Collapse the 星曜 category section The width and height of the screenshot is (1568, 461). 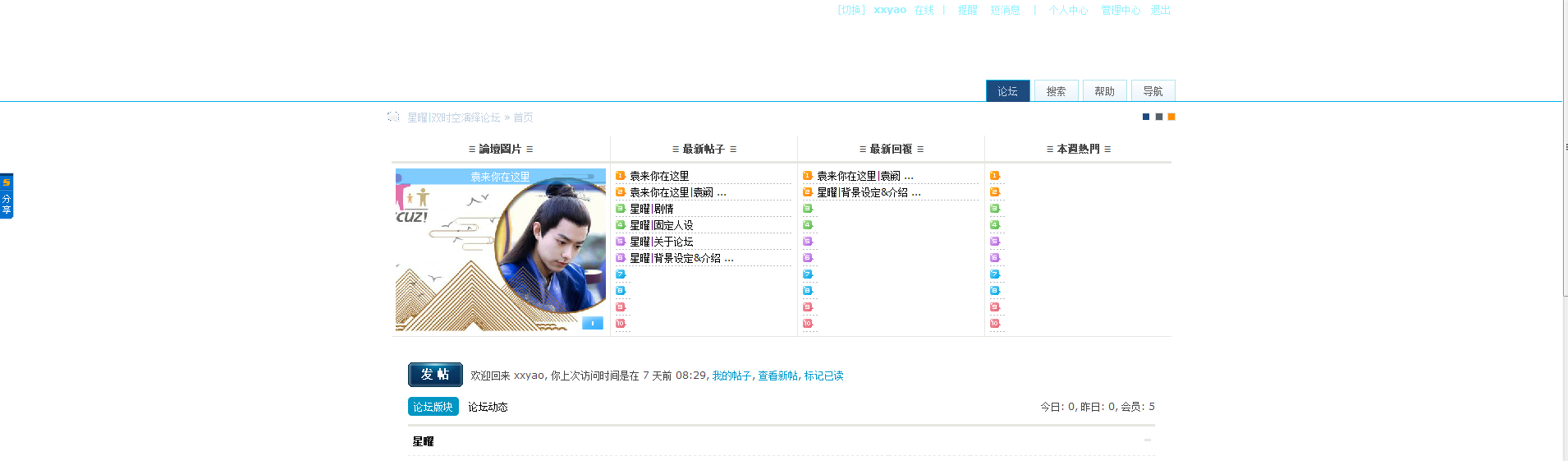tap(1148, 440)
